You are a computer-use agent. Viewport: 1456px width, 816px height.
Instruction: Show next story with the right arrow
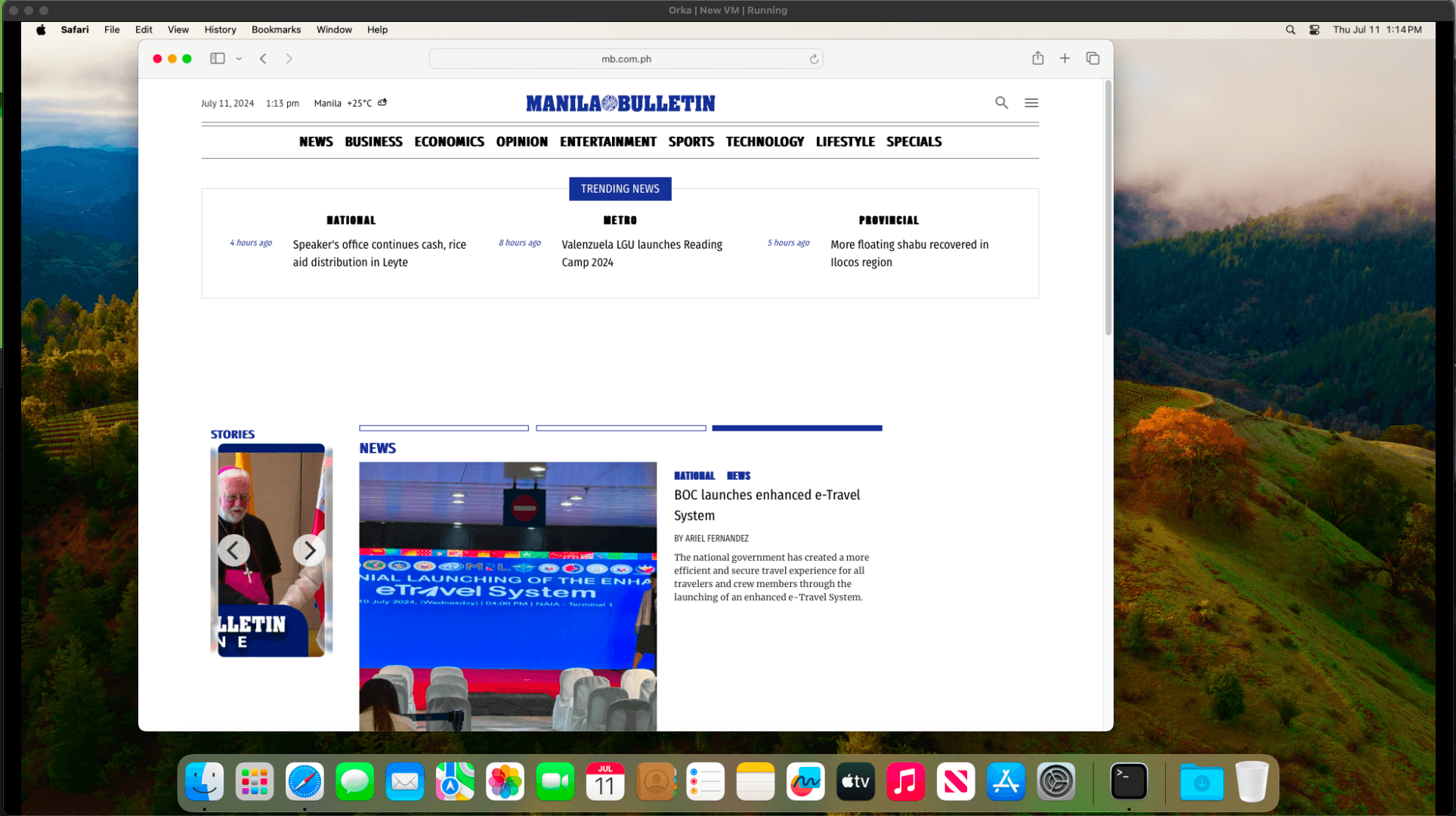point(308,550)
